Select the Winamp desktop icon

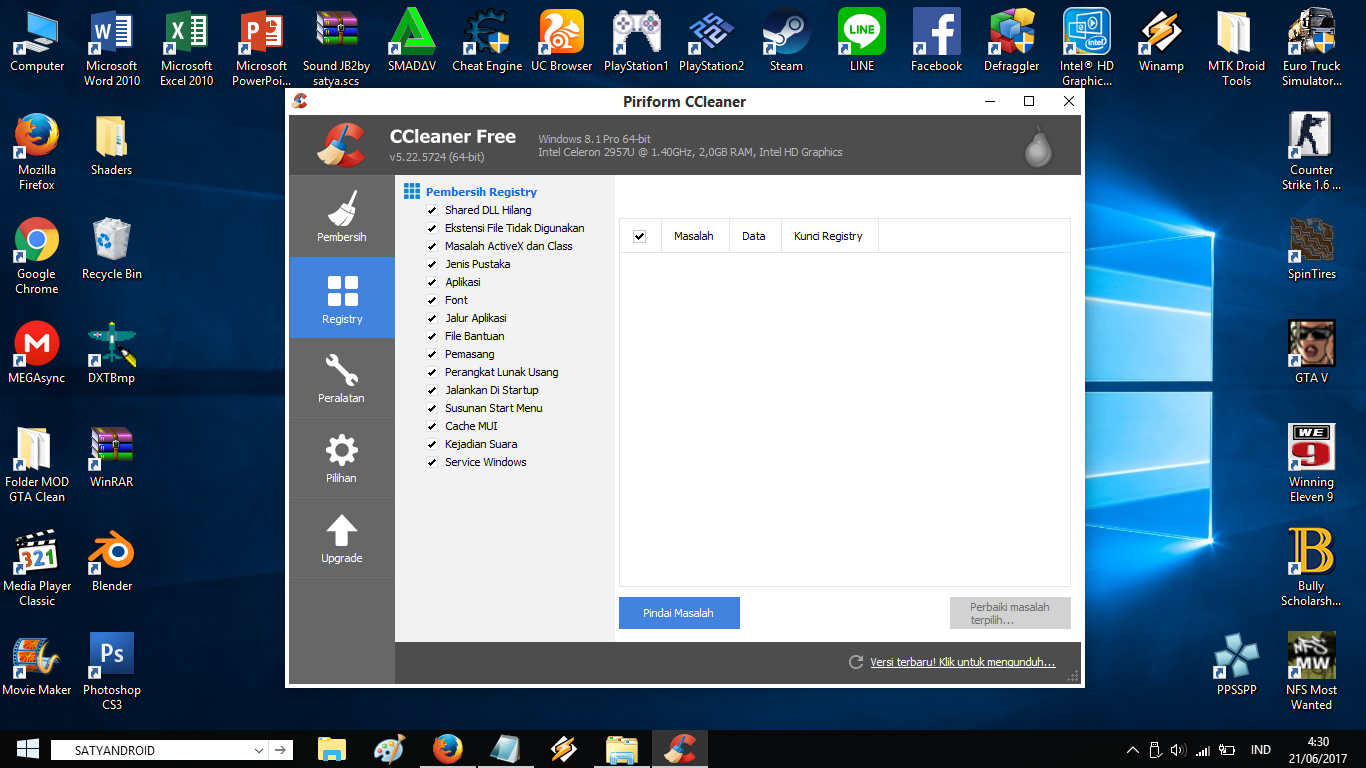1161,42
